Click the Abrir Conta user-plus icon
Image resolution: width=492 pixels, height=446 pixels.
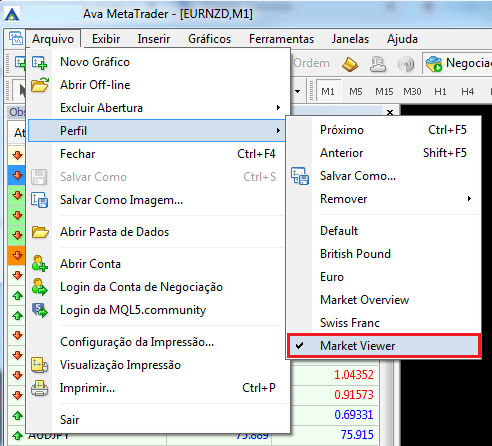(x=40, y=264)
